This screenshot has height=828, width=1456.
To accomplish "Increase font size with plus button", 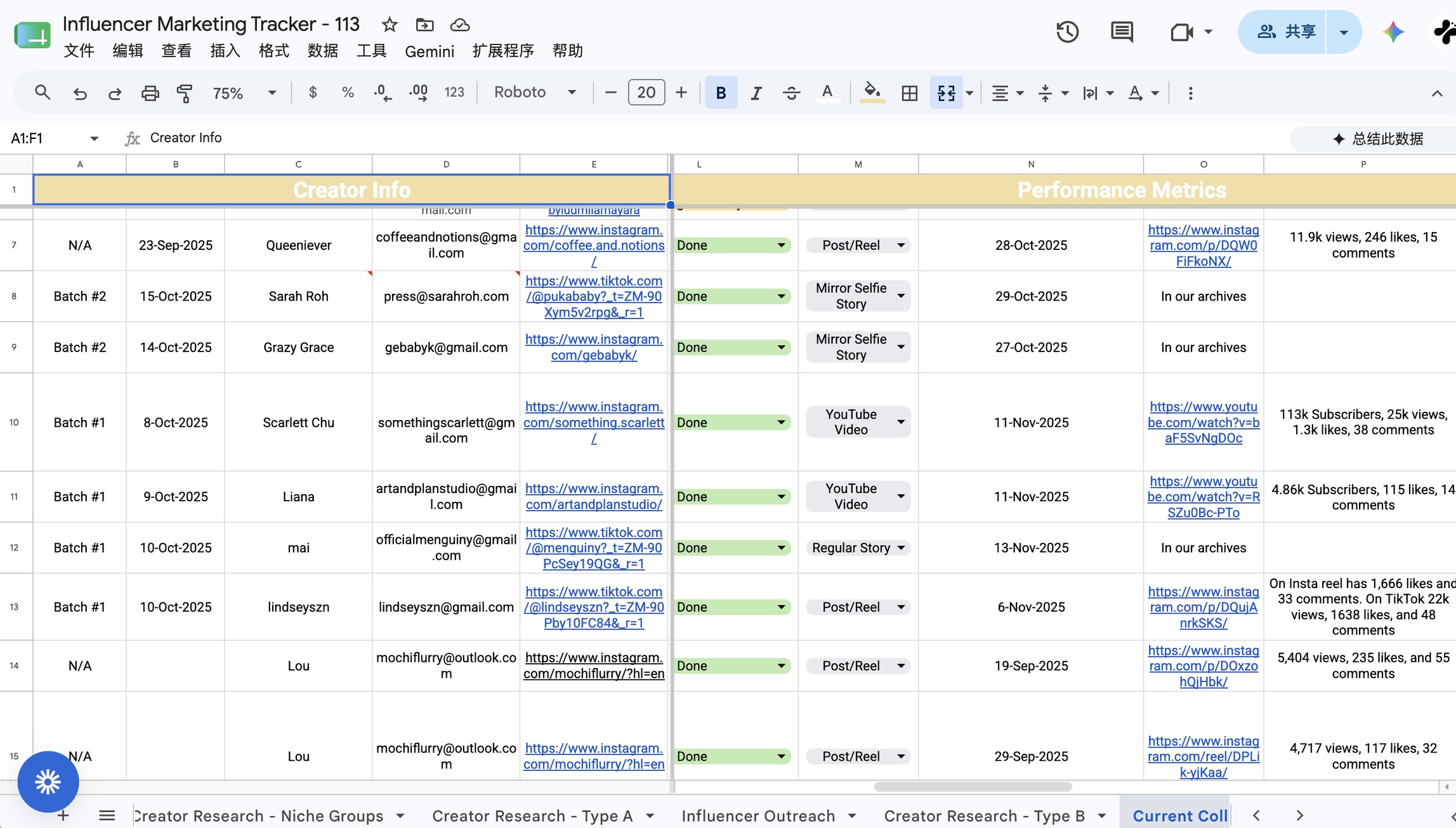I will coord(681,93).
